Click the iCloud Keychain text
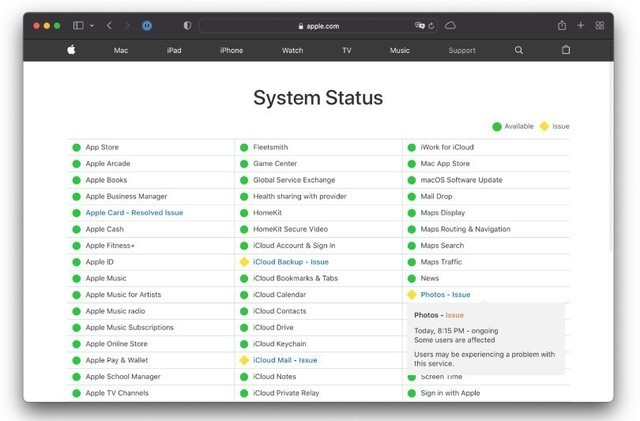This screenshot has height=421, width=640. point(280,344)
